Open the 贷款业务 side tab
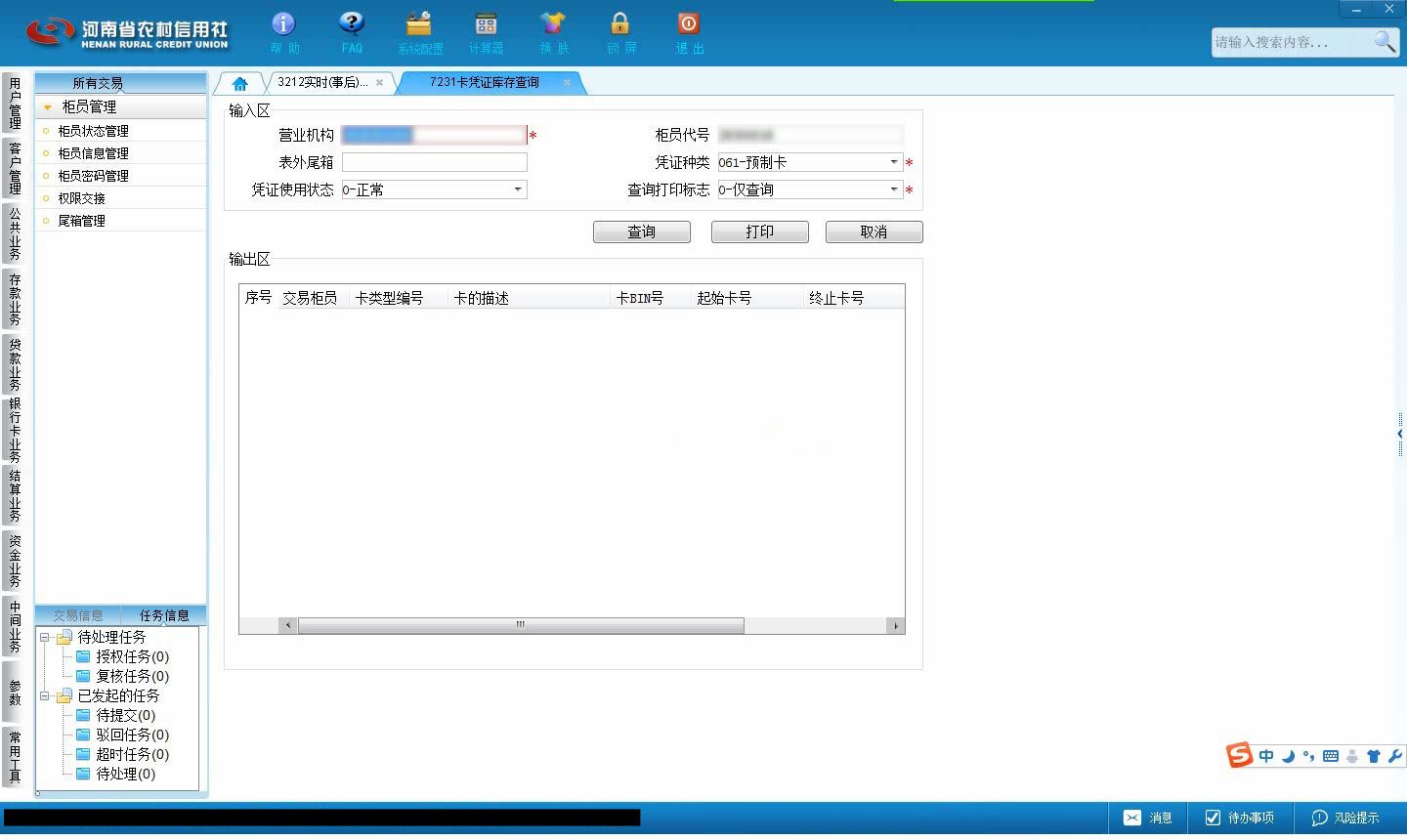 pyautogui.click(x=14, y=364)
